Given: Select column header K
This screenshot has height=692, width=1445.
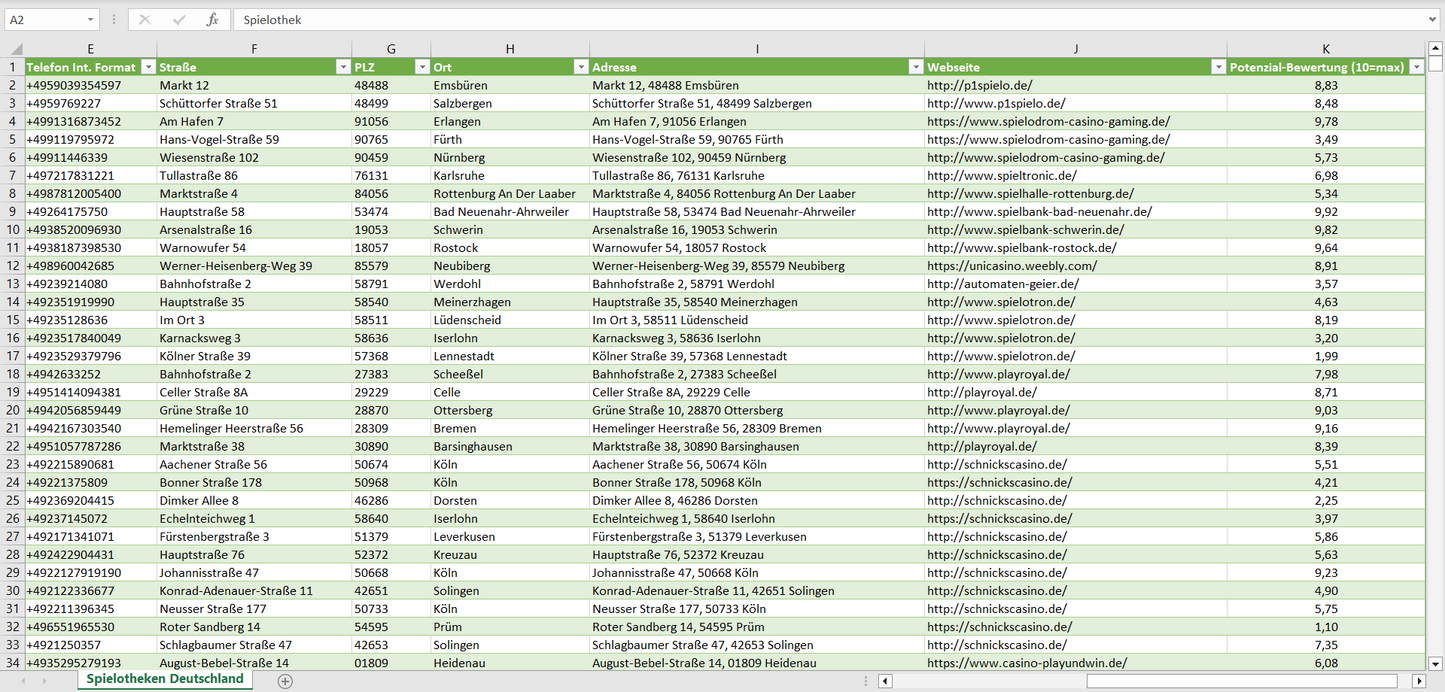Looking at the screenshot, I should pos(1325,48).
